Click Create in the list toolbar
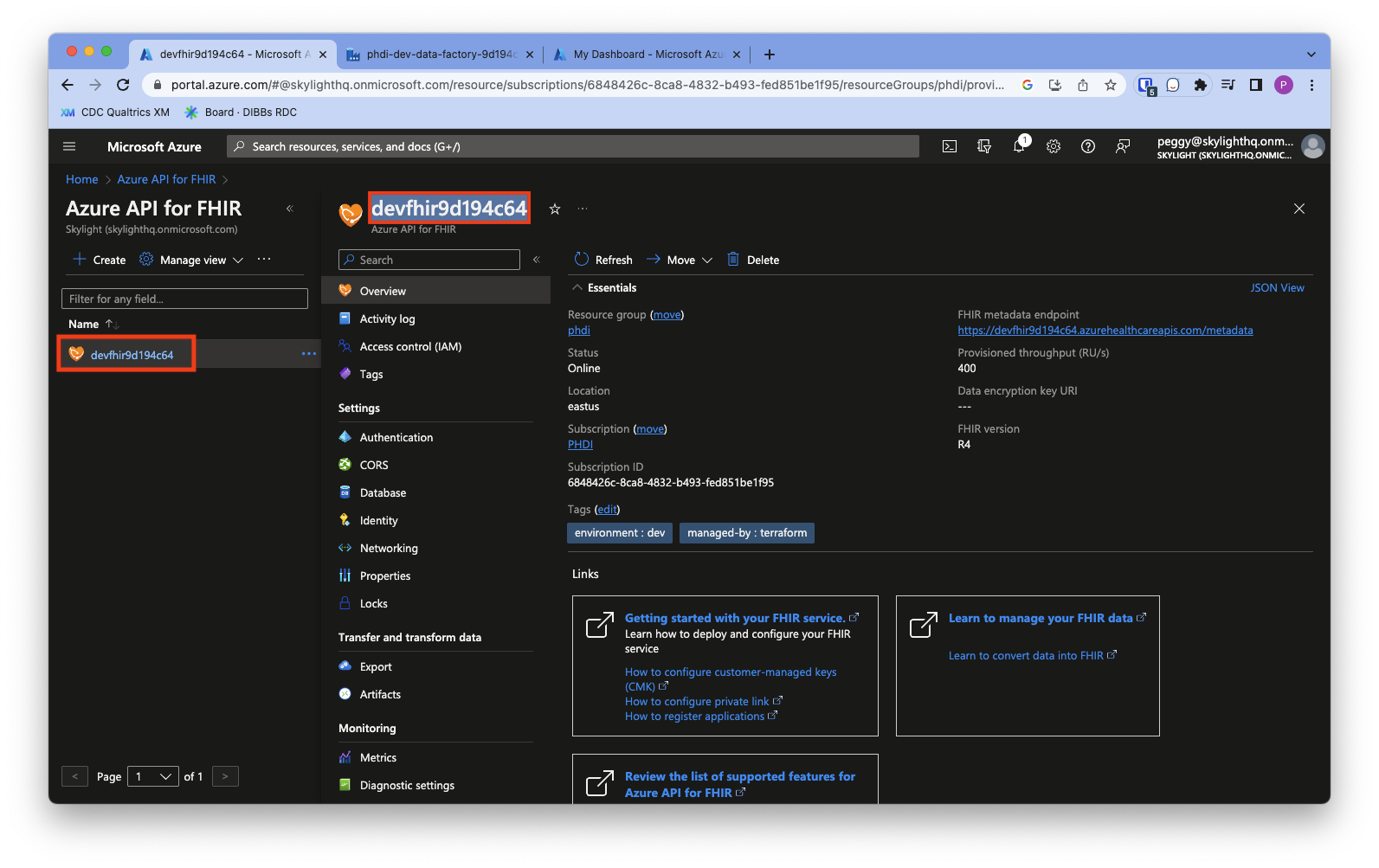 [x=100, y=260]
